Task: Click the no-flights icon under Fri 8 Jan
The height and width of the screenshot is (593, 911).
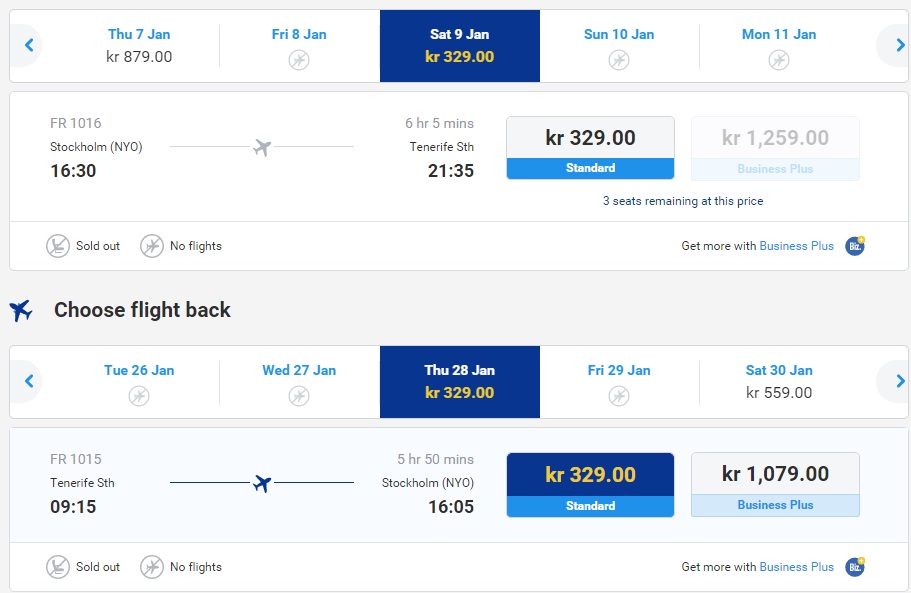Action: click(x=299, y=60)
